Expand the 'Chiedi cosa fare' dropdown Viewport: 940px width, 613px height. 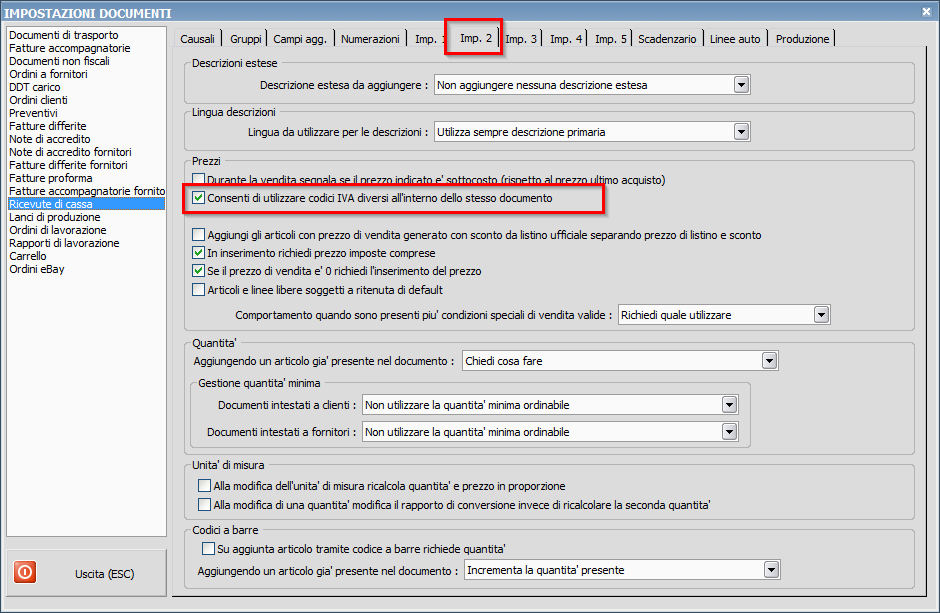click(x=770, y=361)
